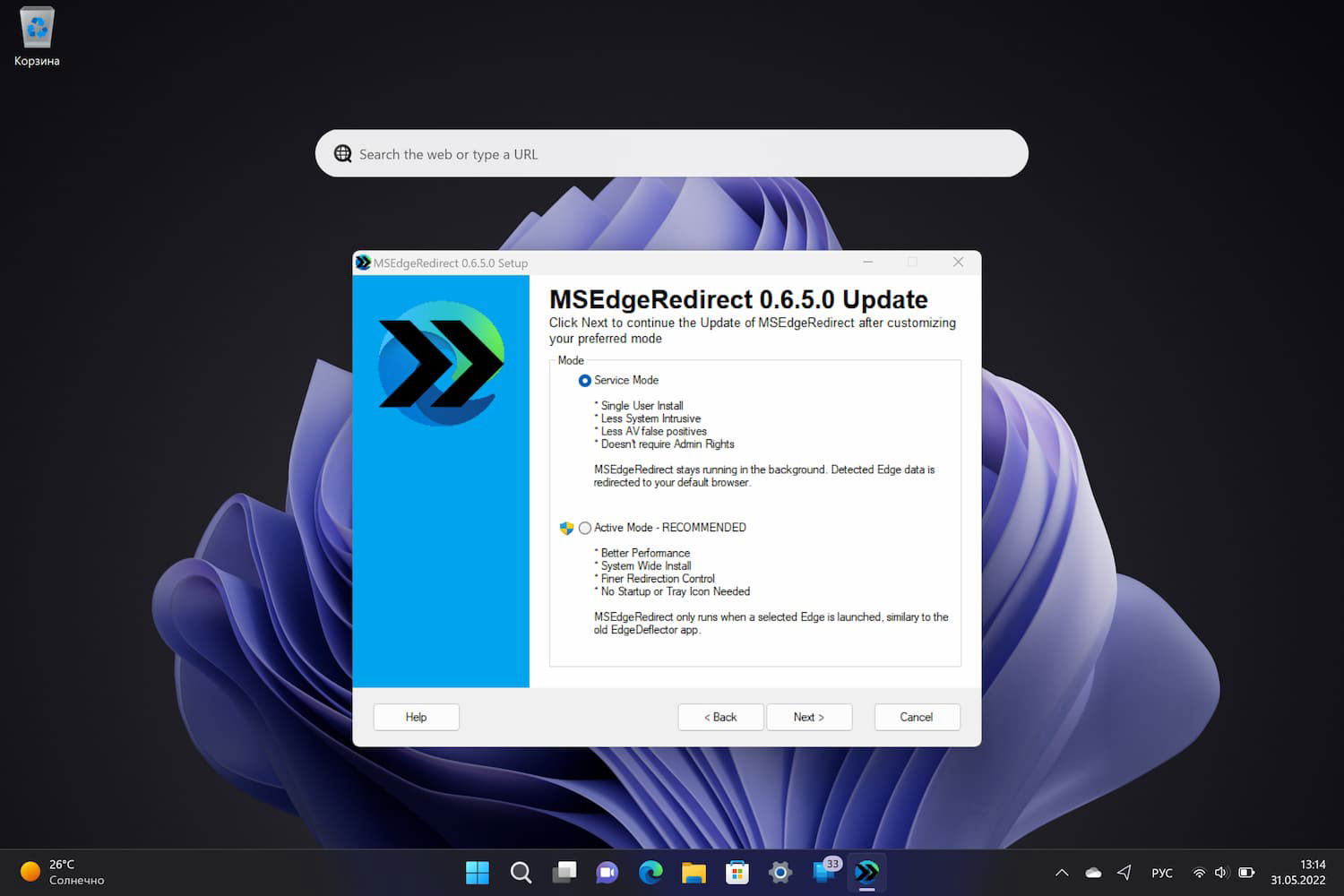Image resolution: width=1344 pixels, height=896 pixels.
Task: Click the battery tray icon
Action: (x=1246, y=872)
